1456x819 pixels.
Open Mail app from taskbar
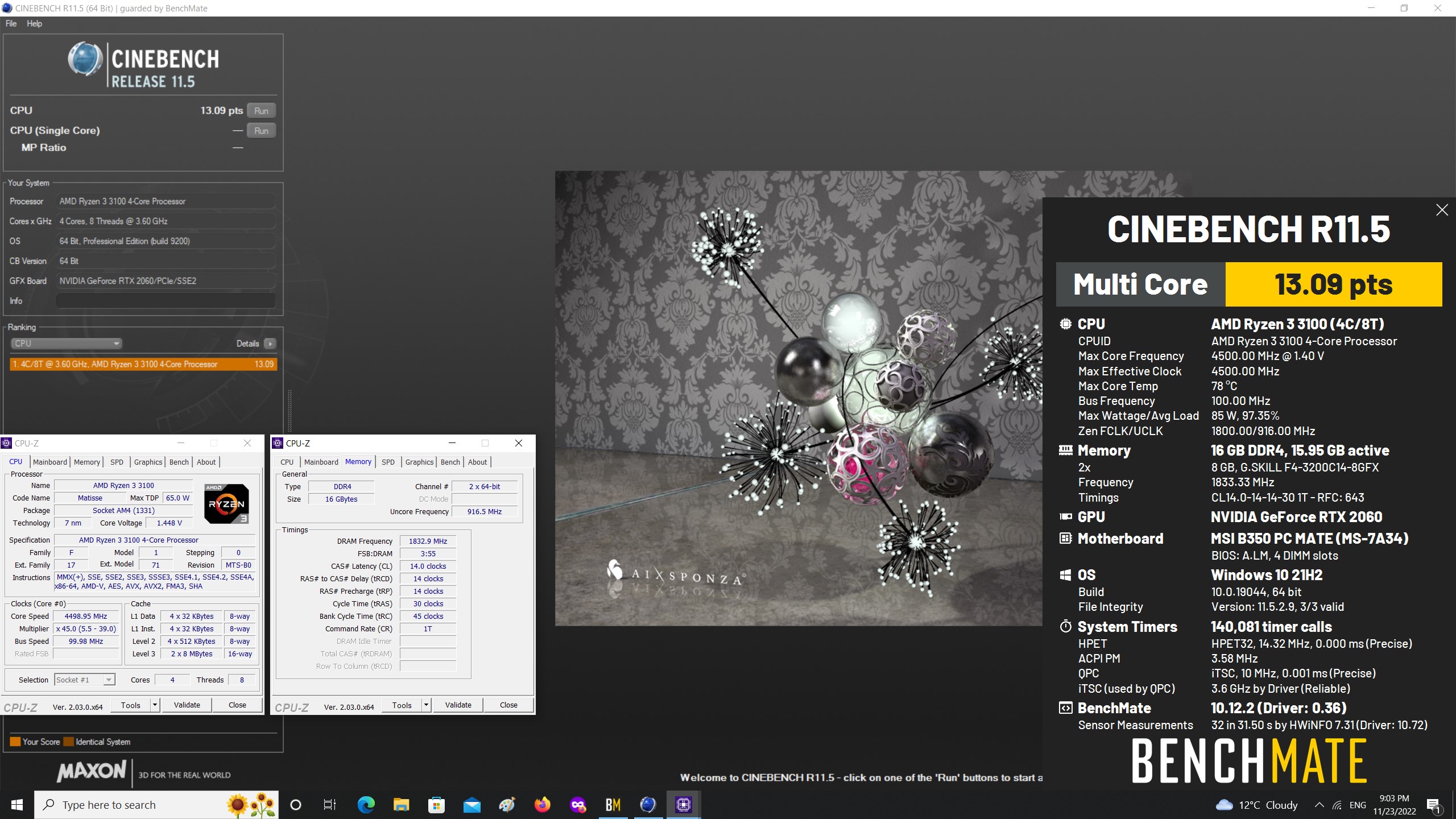point(471,805)
